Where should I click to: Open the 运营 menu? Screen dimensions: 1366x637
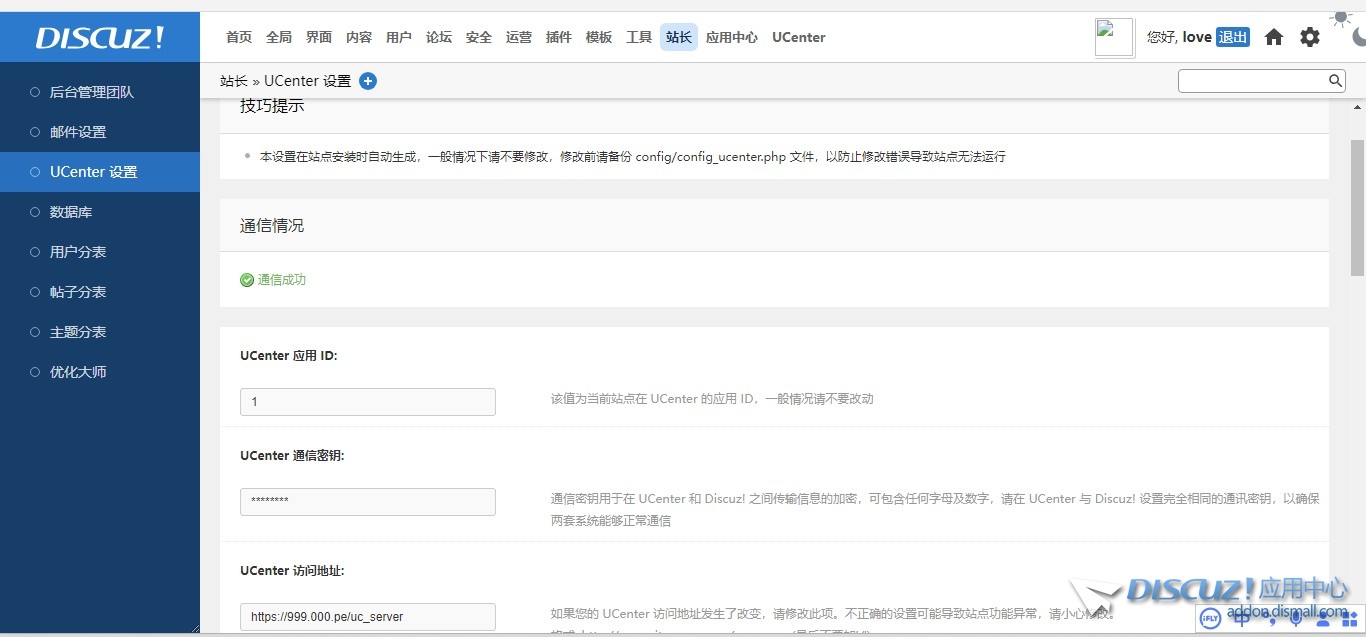[519, 37]
